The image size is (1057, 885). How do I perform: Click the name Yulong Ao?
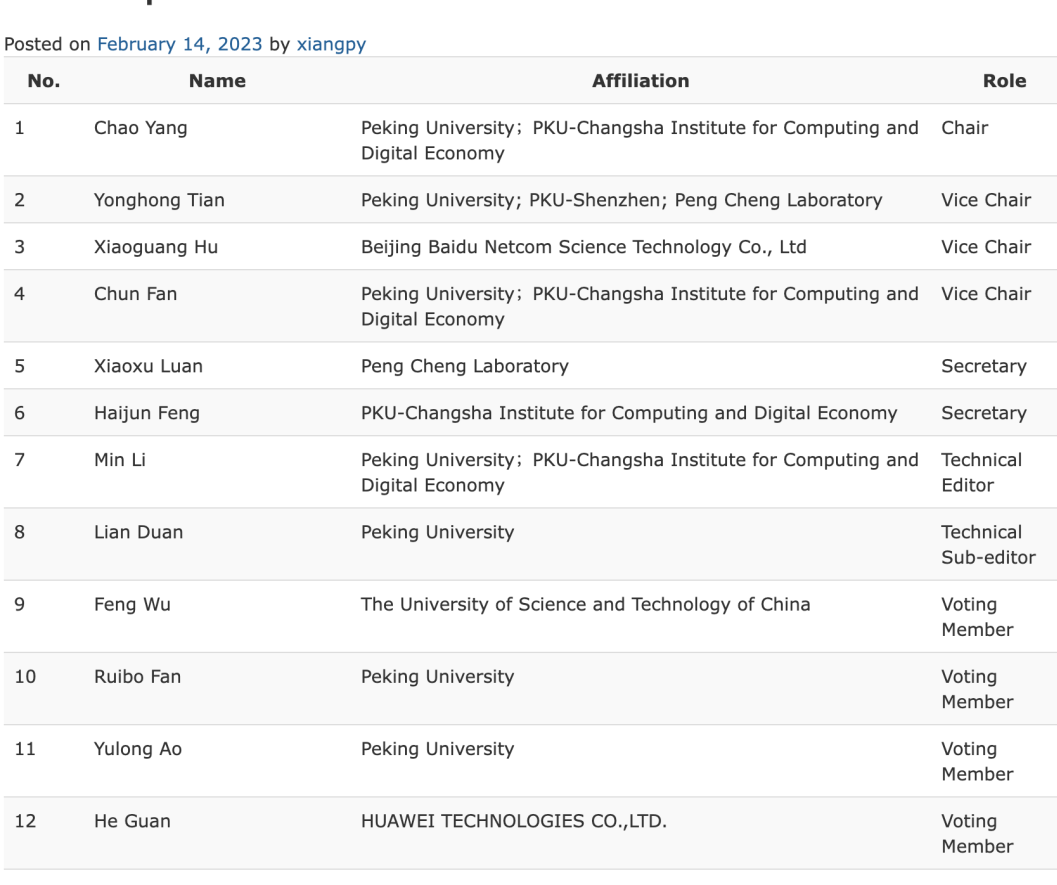point(138,748)
